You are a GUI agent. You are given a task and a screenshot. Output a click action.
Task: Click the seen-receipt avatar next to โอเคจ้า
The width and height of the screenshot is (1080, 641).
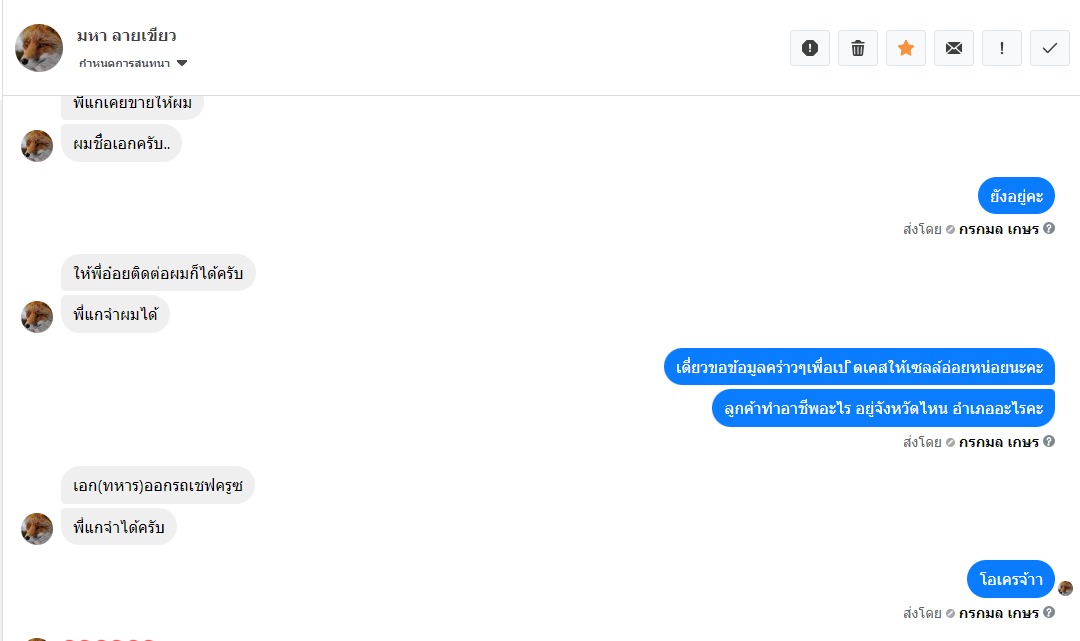click(x=1065, y=588)
